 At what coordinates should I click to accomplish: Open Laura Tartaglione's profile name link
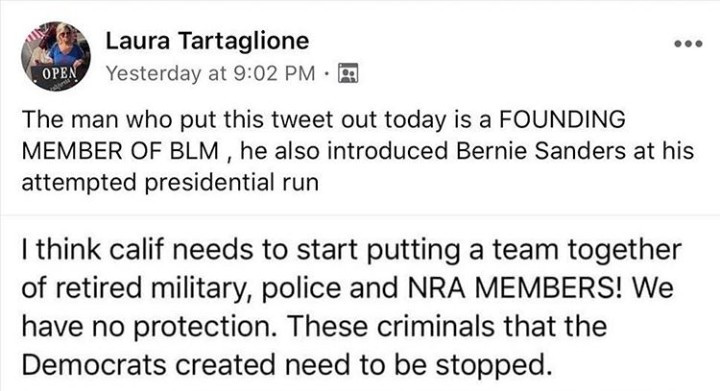[x=207, y=41]
